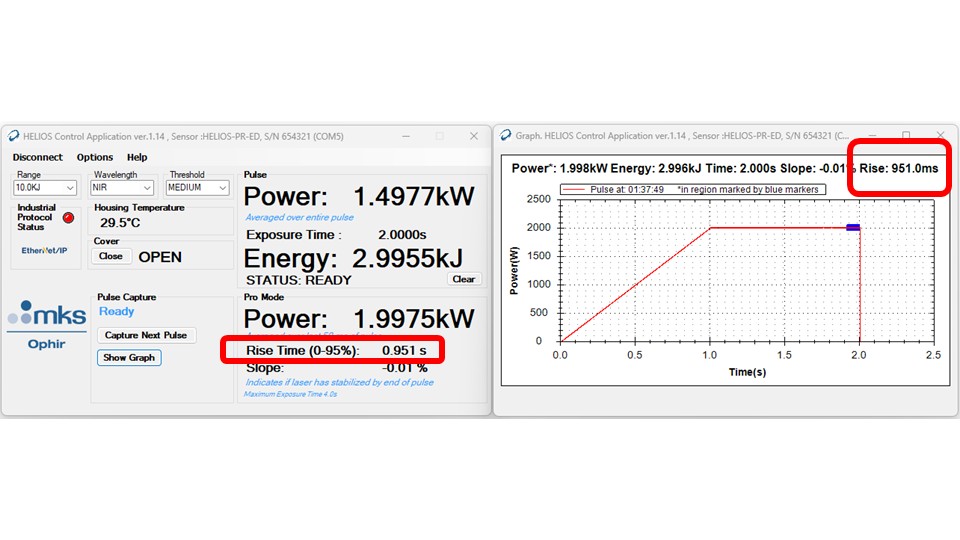
Task: Open the Help menu
Action: (x=137, y=157)
